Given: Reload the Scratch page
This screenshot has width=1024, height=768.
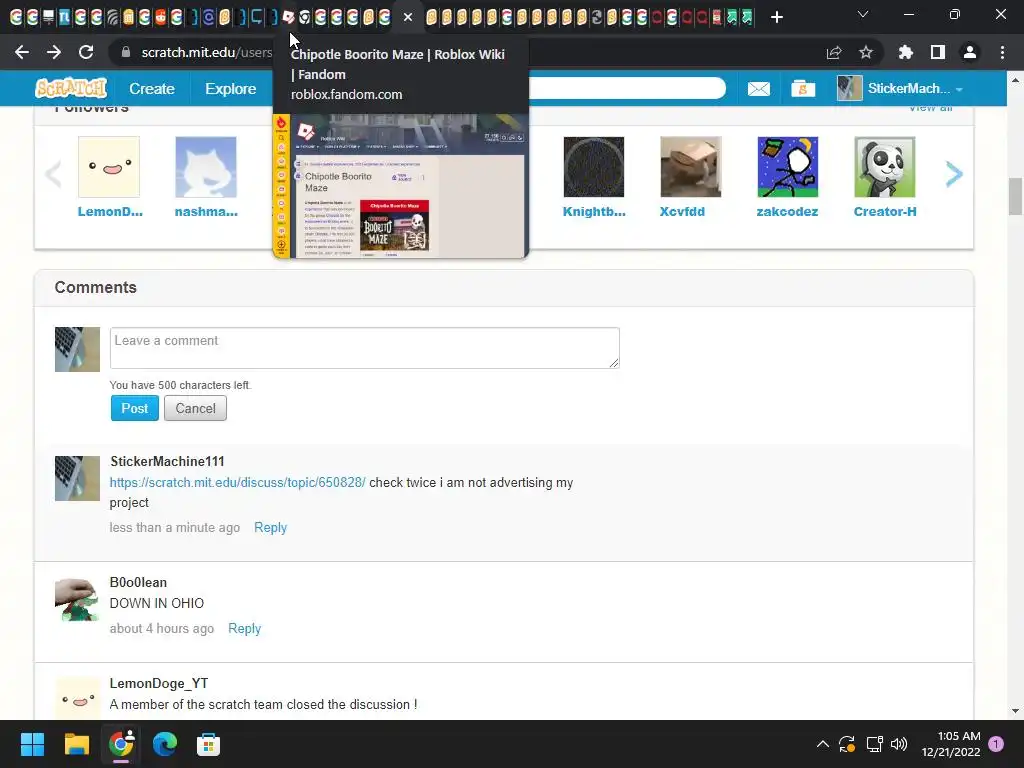Looking at the screenshot, I should click(86, 52).
